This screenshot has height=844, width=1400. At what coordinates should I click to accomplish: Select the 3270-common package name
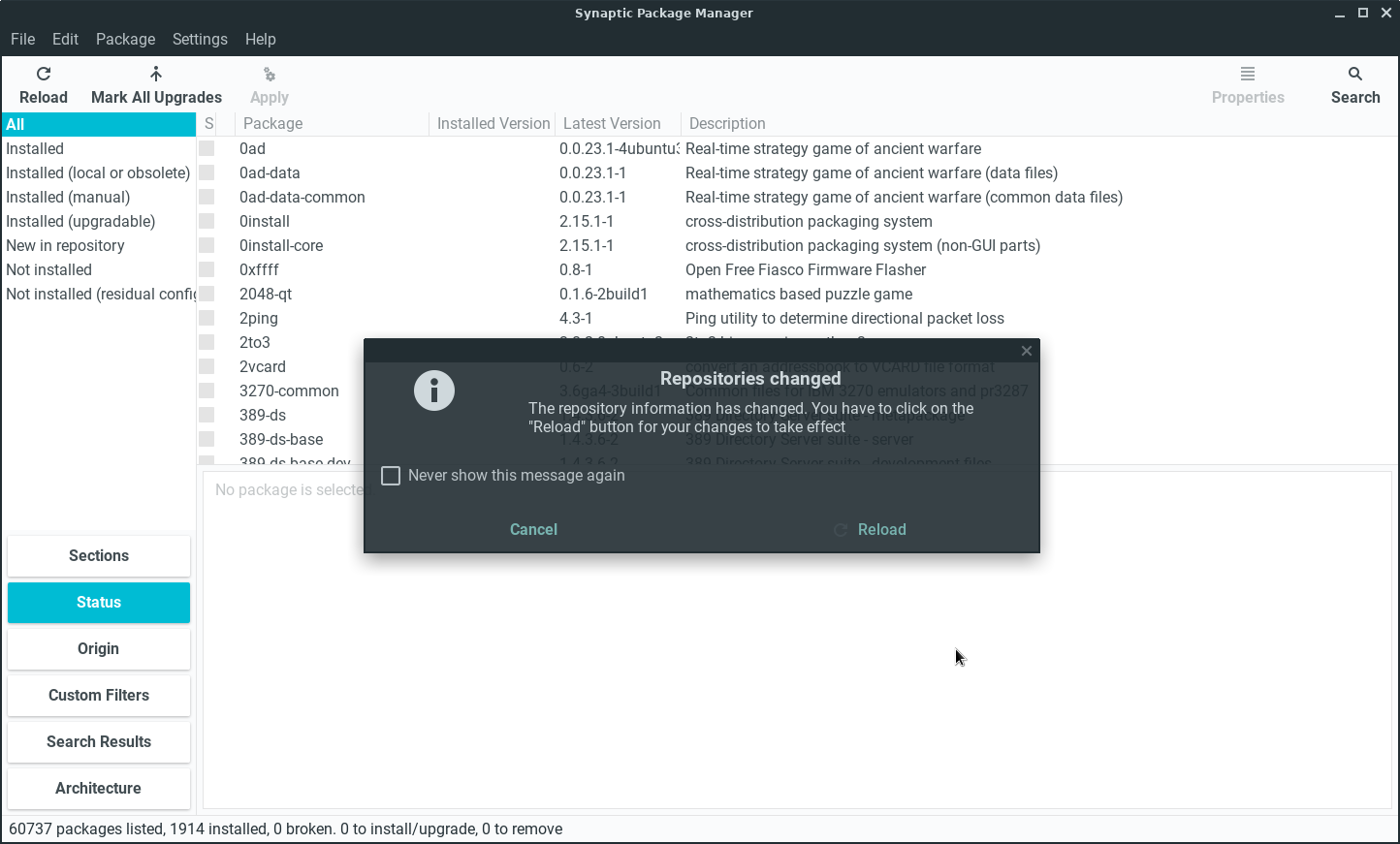[x=289, y=391]
